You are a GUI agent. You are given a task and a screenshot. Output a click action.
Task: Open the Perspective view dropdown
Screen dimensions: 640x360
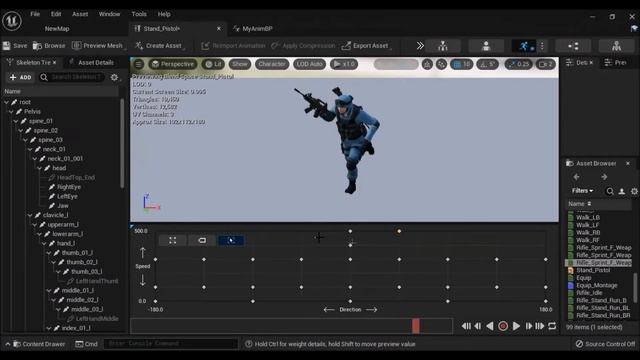173,64
